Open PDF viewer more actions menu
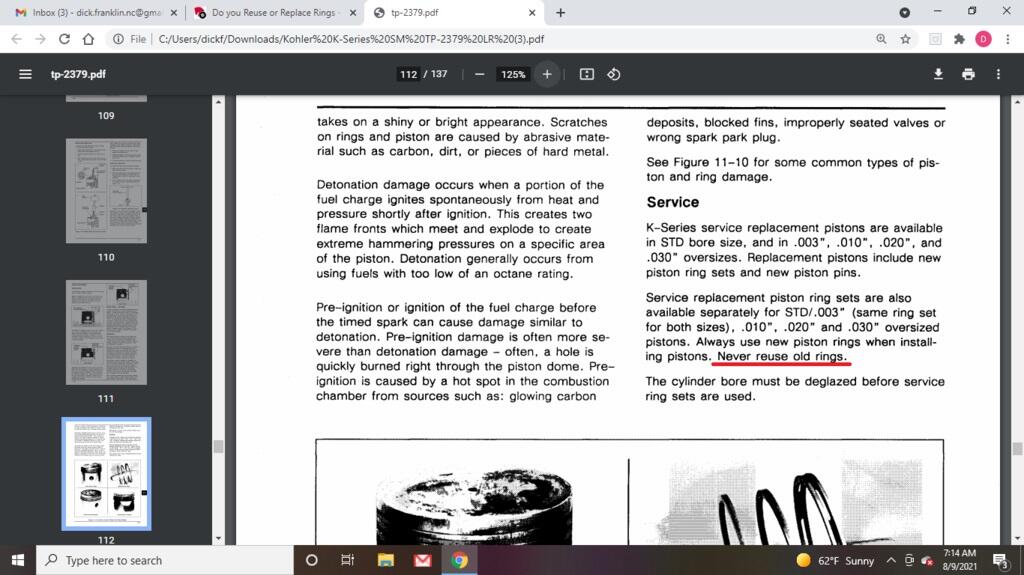Screen dimensions: 1024x575 pos(999,74)
